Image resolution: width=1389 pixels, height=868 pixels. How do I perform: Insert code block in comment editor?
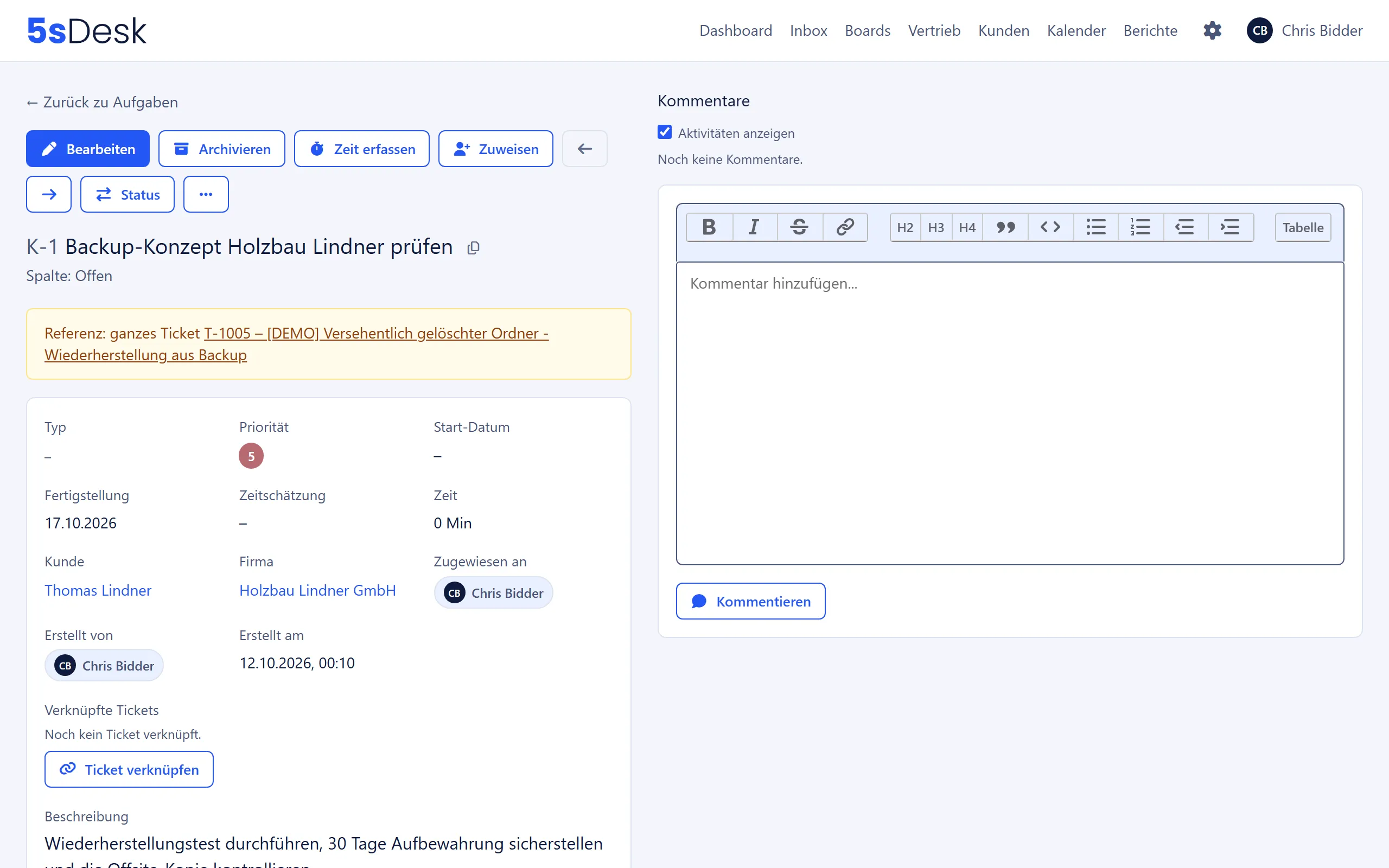point(1050,227)
